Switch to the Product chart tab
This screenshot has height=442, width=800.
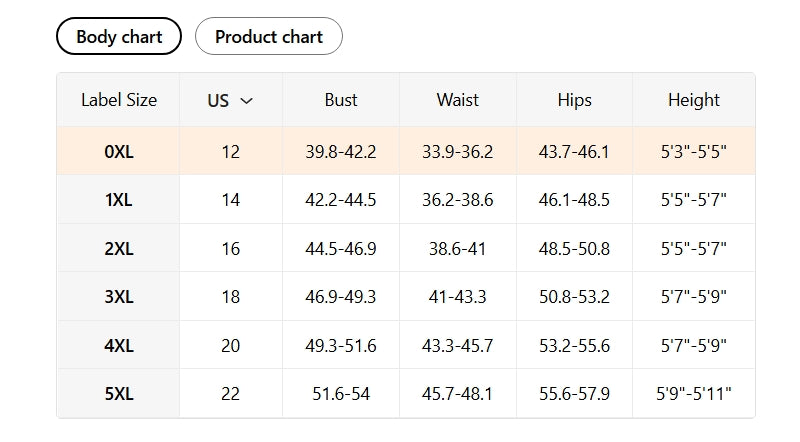tap(268, 37)
